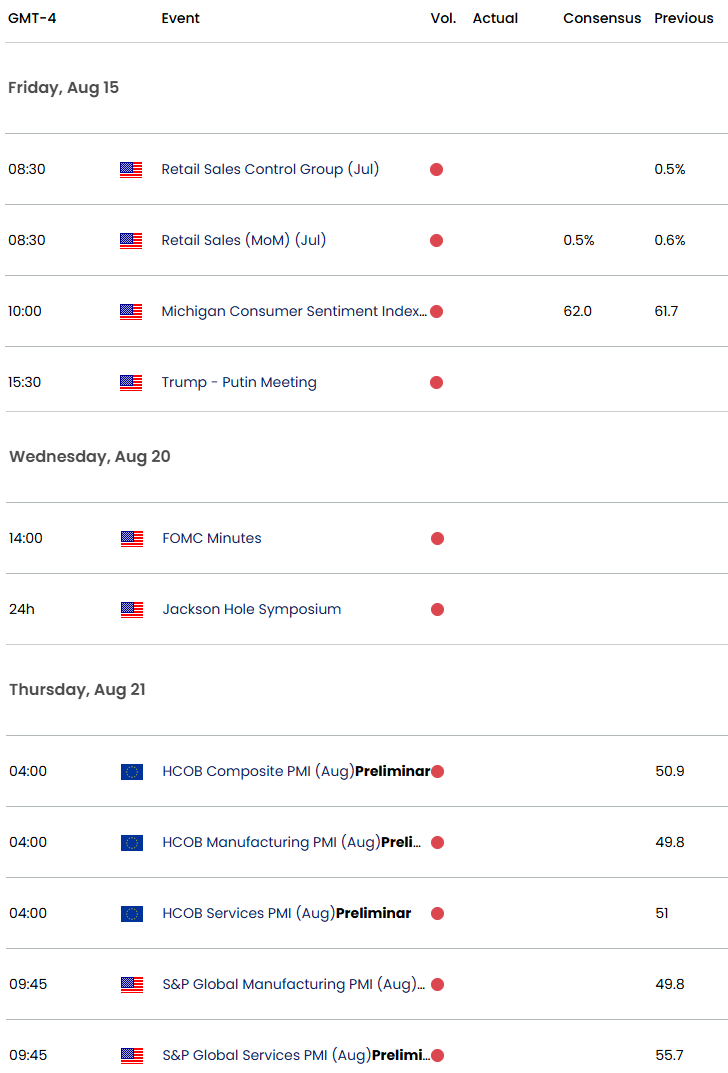The width and height of the screenshot is (728, 1073).
Task: Click the Wednesday, Aug 20 date header
Action: tap(90, 456)
